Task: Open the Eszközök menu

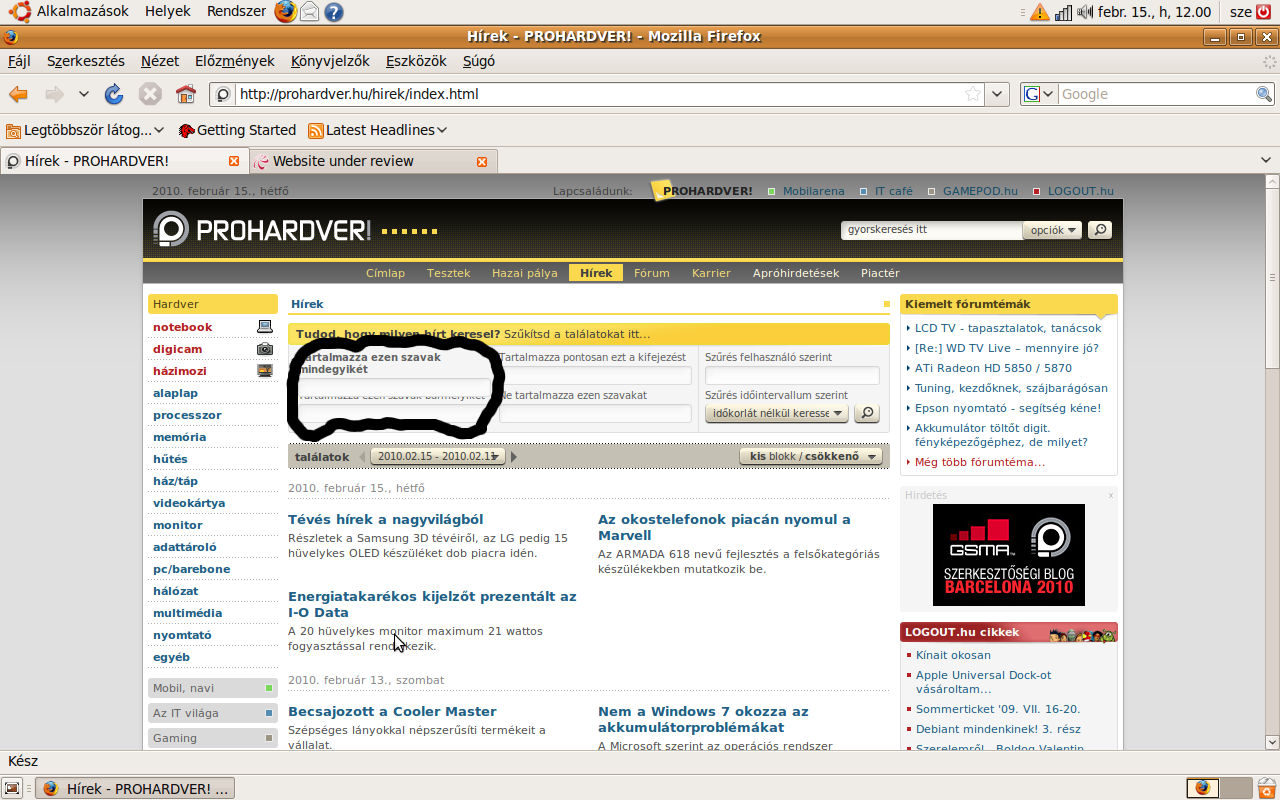Action: [416, 61]
